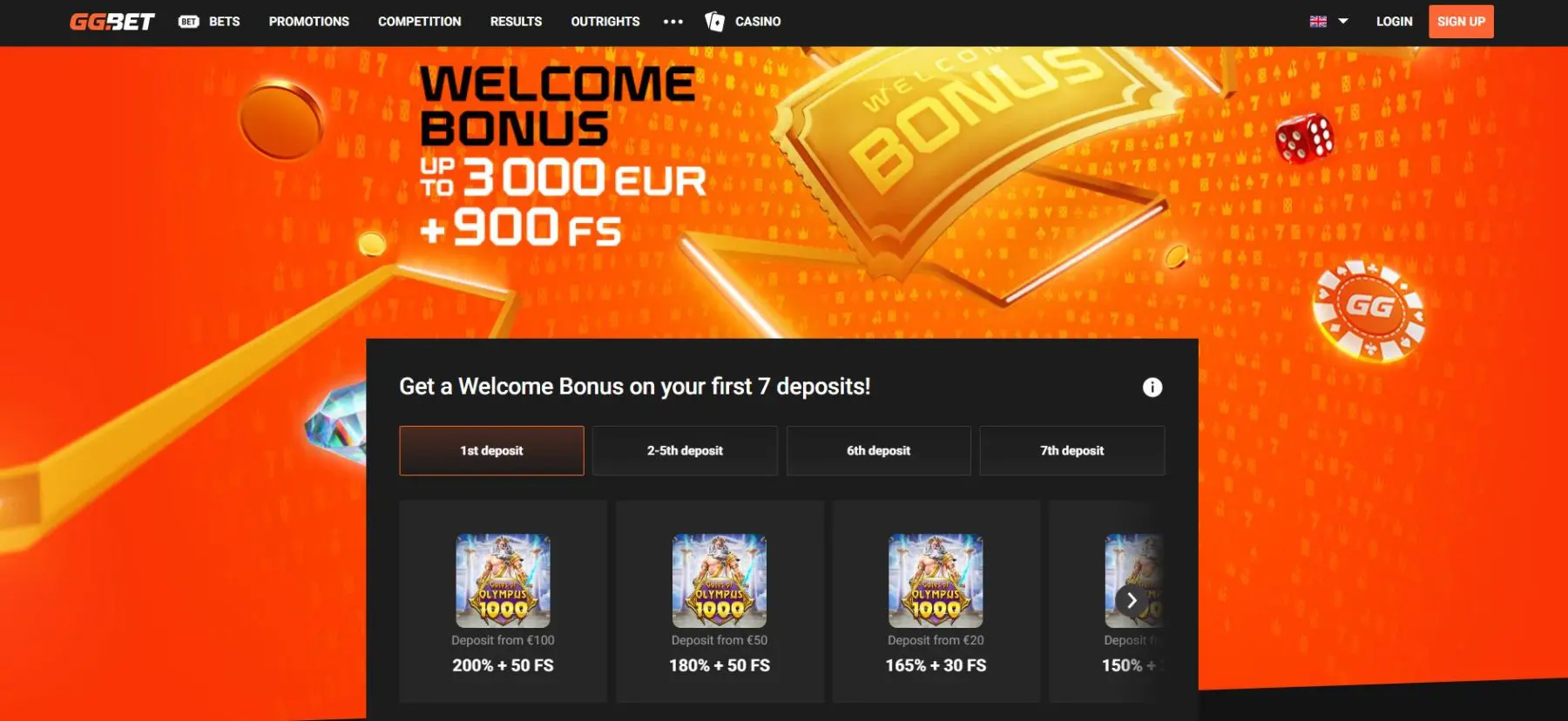This screenshot has height=721, width=1568.
Task: Open the three-dots more menu
Action: click(x=673, y=22)
